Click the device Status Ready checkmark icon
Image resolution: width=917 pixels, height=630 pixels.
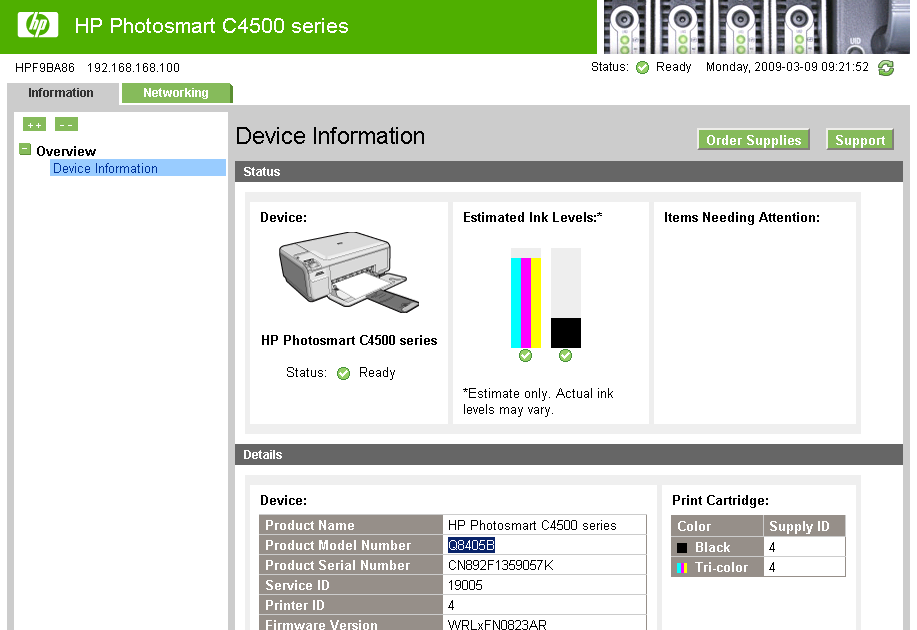[343, 373]
